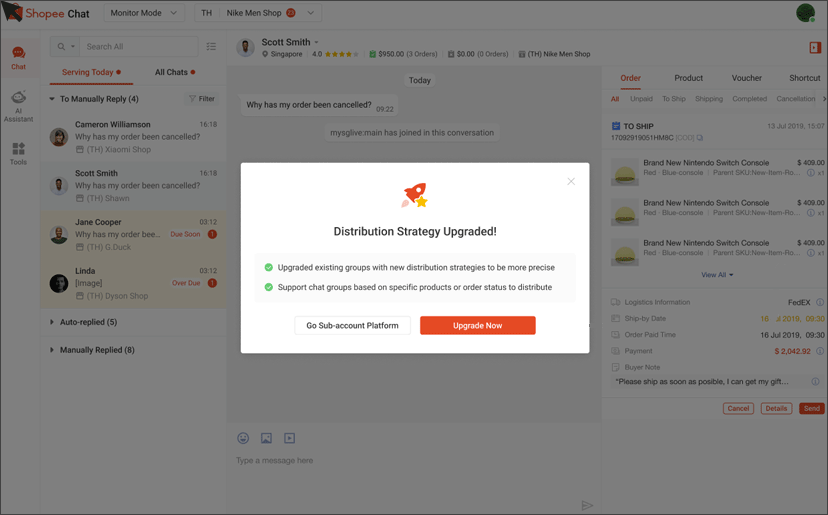Click the Upgrade Now button
Viewport: 828px width, 515px height.
(x=477, y=325)
